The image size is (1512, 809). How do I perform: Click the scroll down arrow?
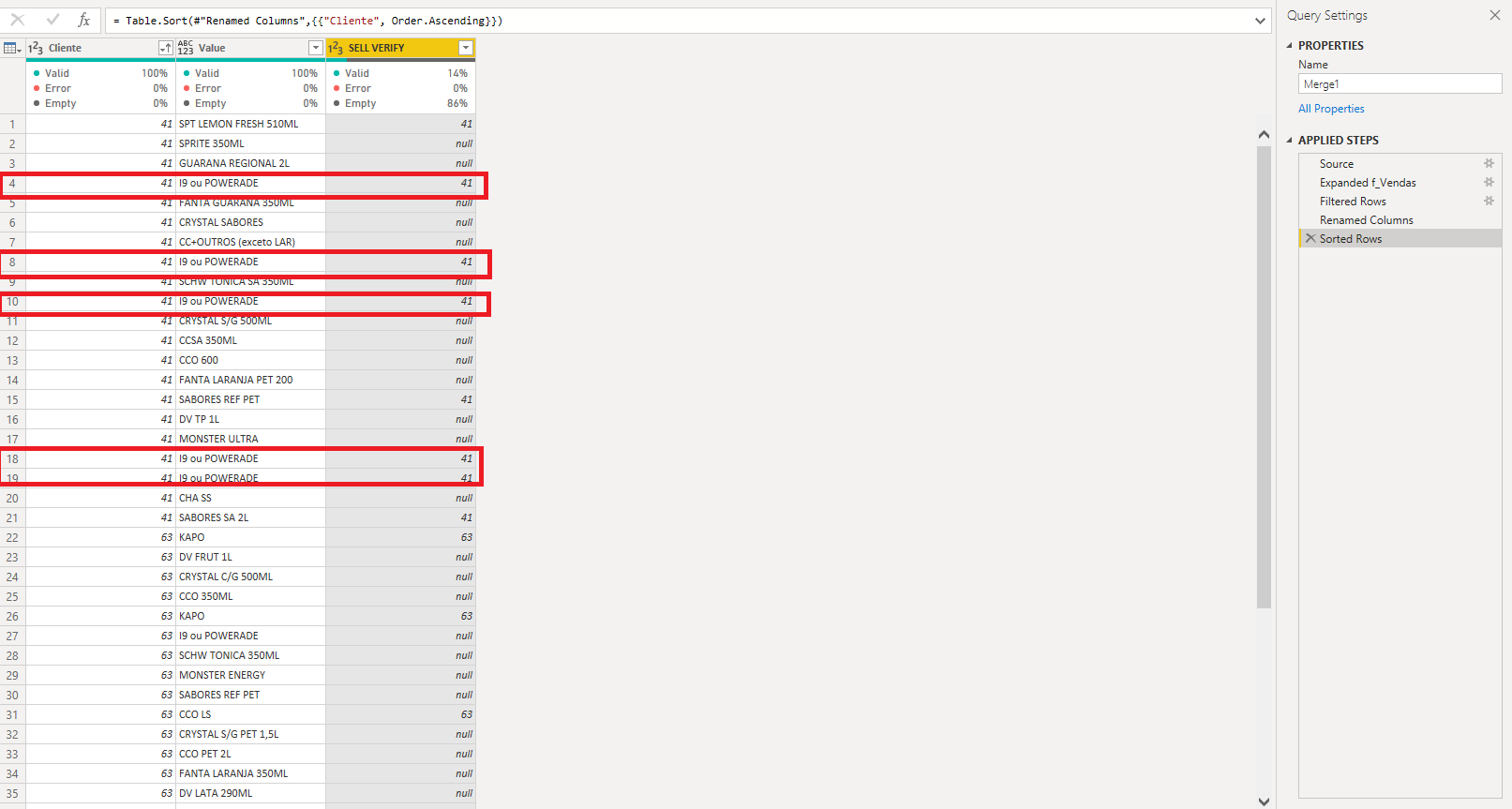(x=1264, y=802)
